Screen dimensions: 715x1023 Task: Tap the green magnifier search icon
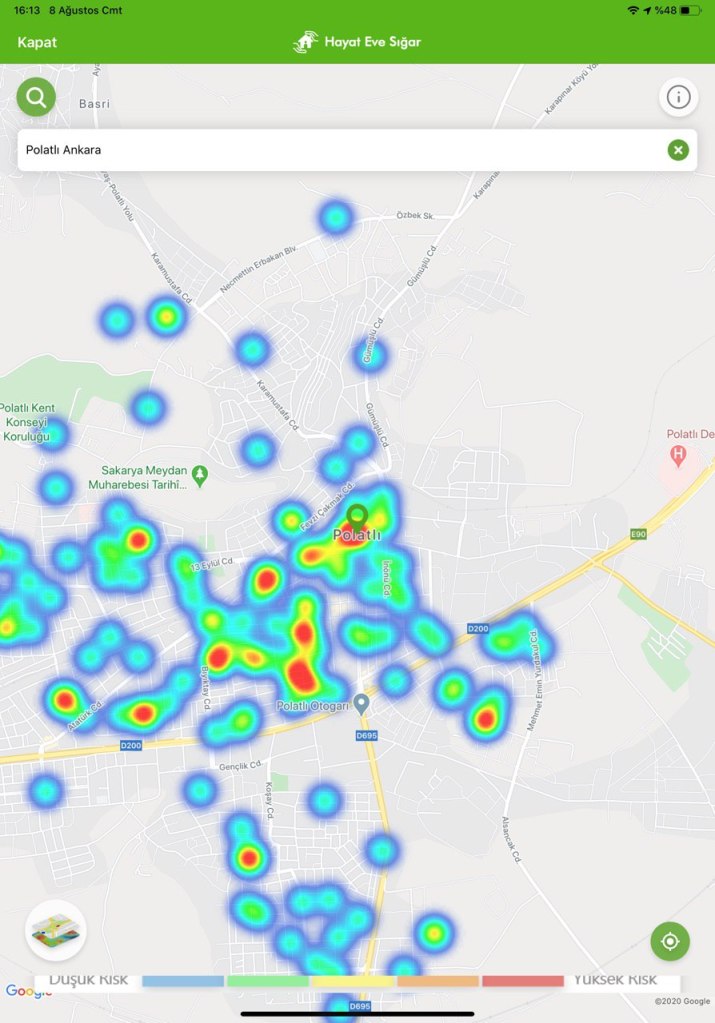click(x=36, y=97)
